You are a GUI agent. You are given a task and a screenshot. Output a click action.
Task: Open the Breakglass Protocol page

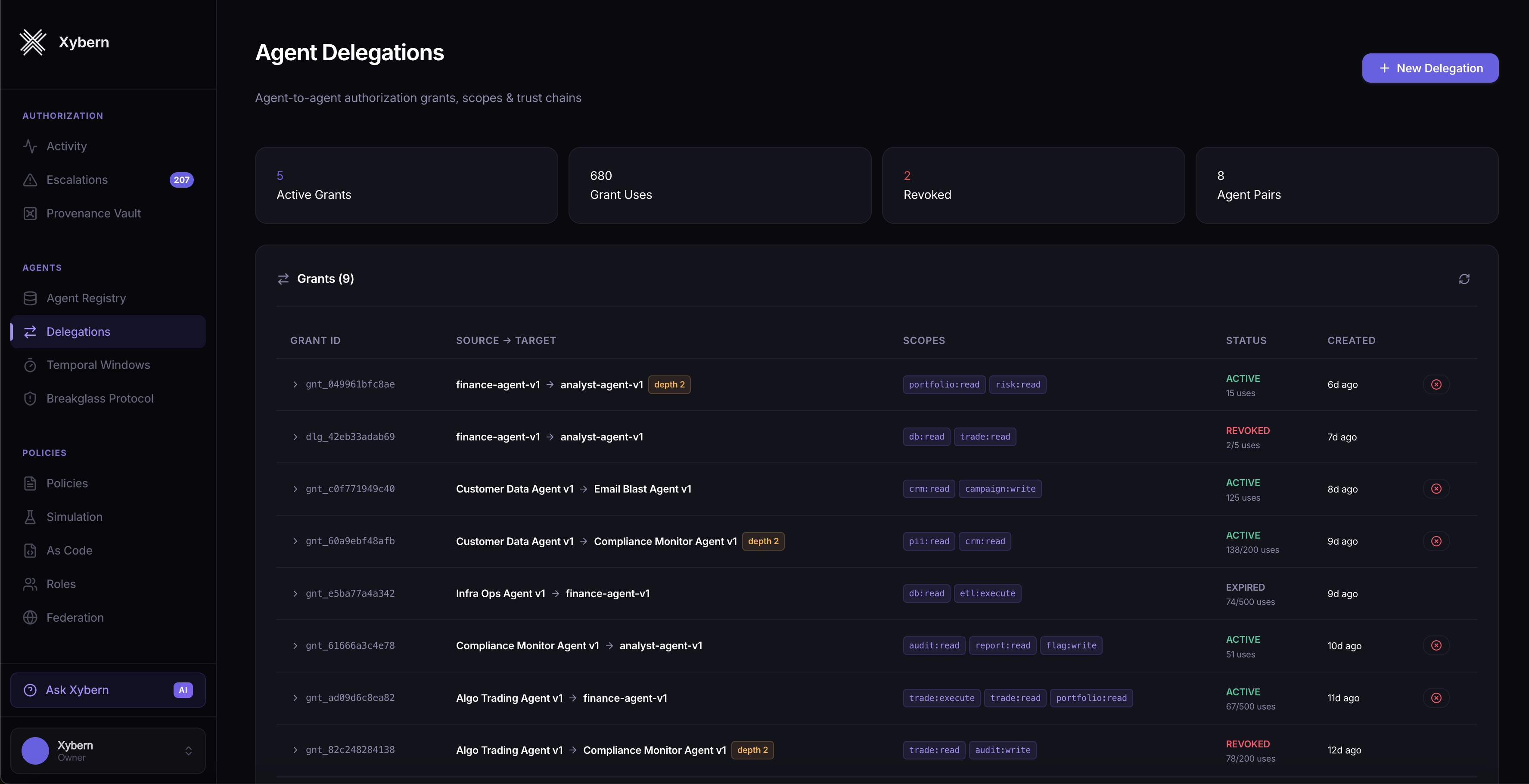tap(100, 399)
